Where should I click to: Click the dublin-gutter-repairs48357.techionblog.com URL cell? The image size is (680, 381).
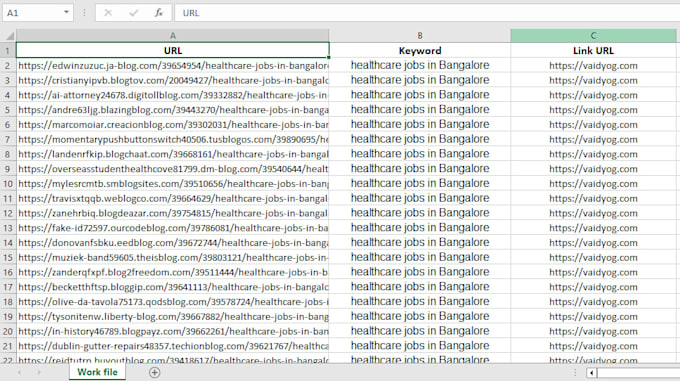173,346
